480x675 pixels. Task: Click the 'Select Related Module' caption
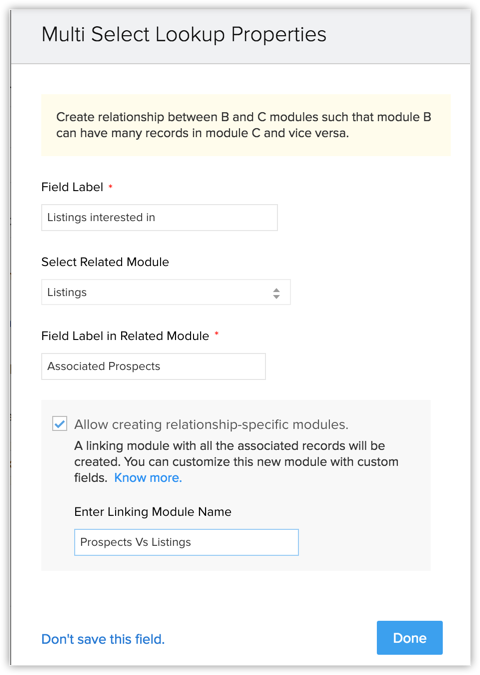click(x=105, y=262)
